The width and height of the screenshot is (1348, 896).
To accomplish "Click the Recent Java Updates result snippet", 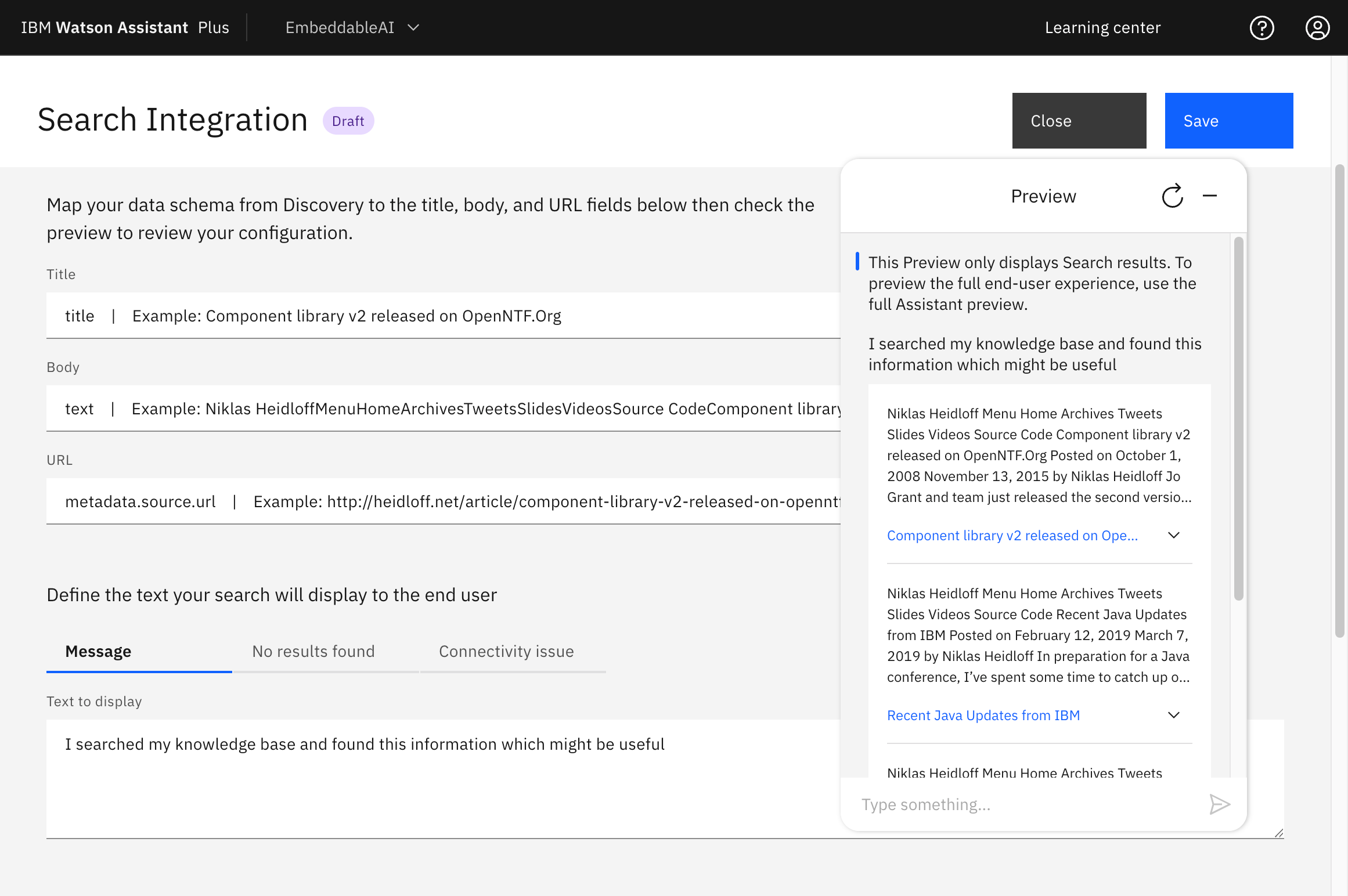I will tap(1039, 635).
